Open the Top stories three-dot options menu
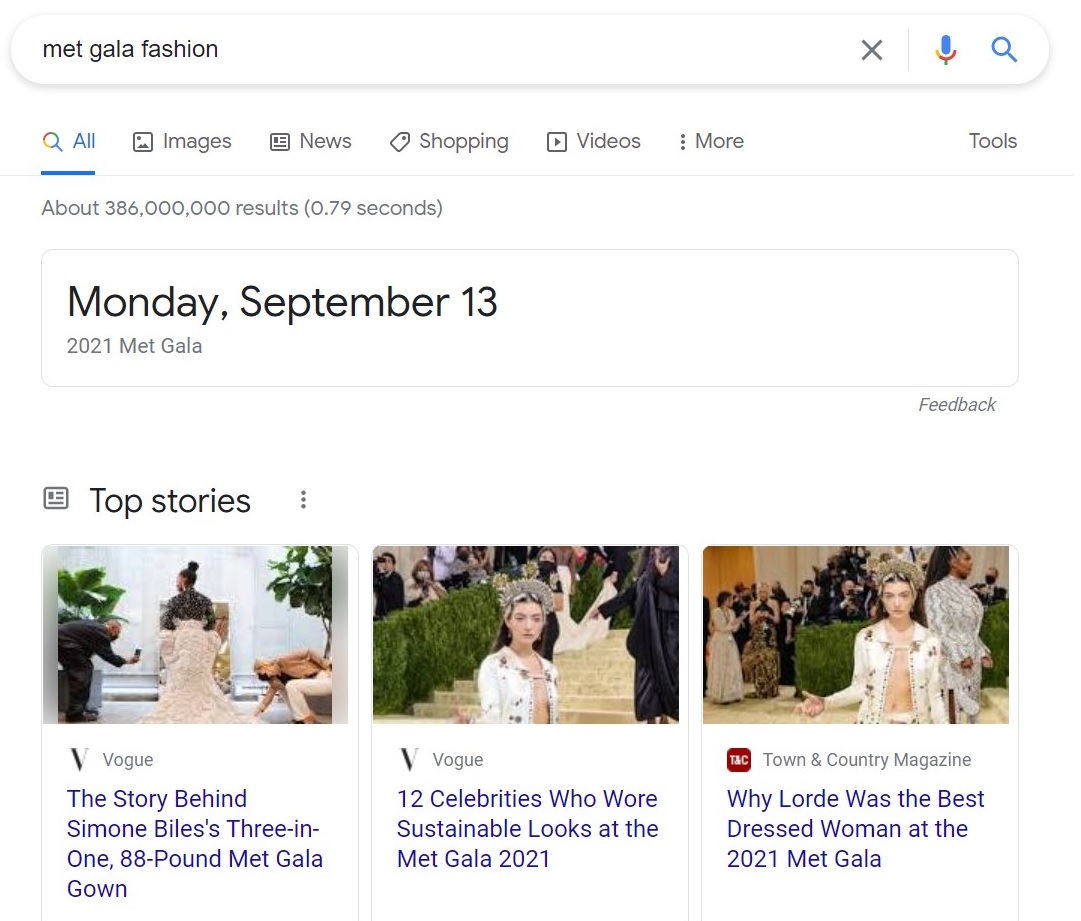1081x921 pixels. pyautogui.click(x=303, y=500)
